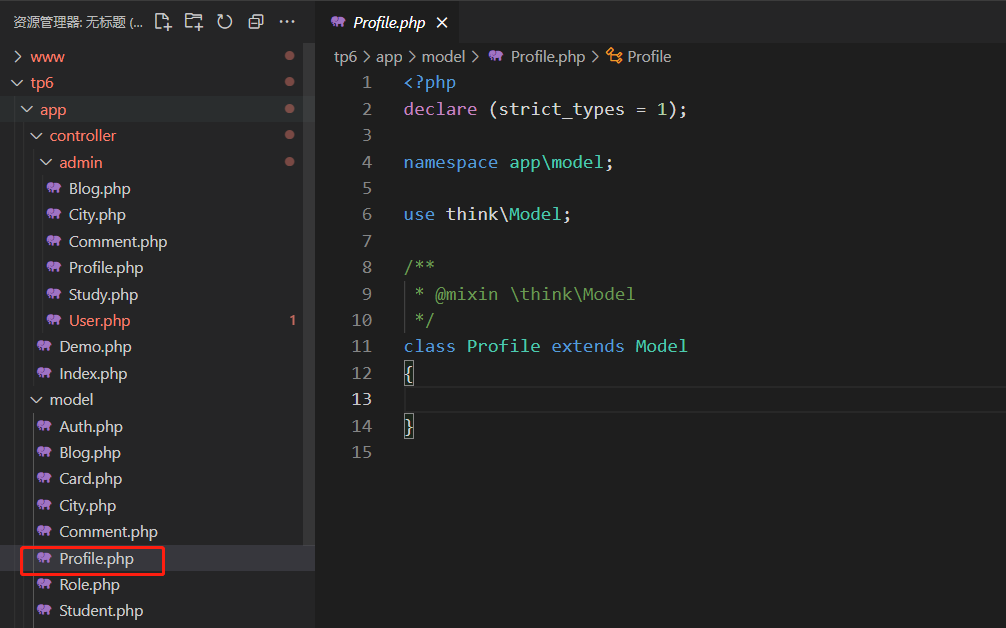This screenshot has width=1006, height=628.
Task: Click model in the breadcrumb path
Action: pyautogui.click(x=443, y=56)
